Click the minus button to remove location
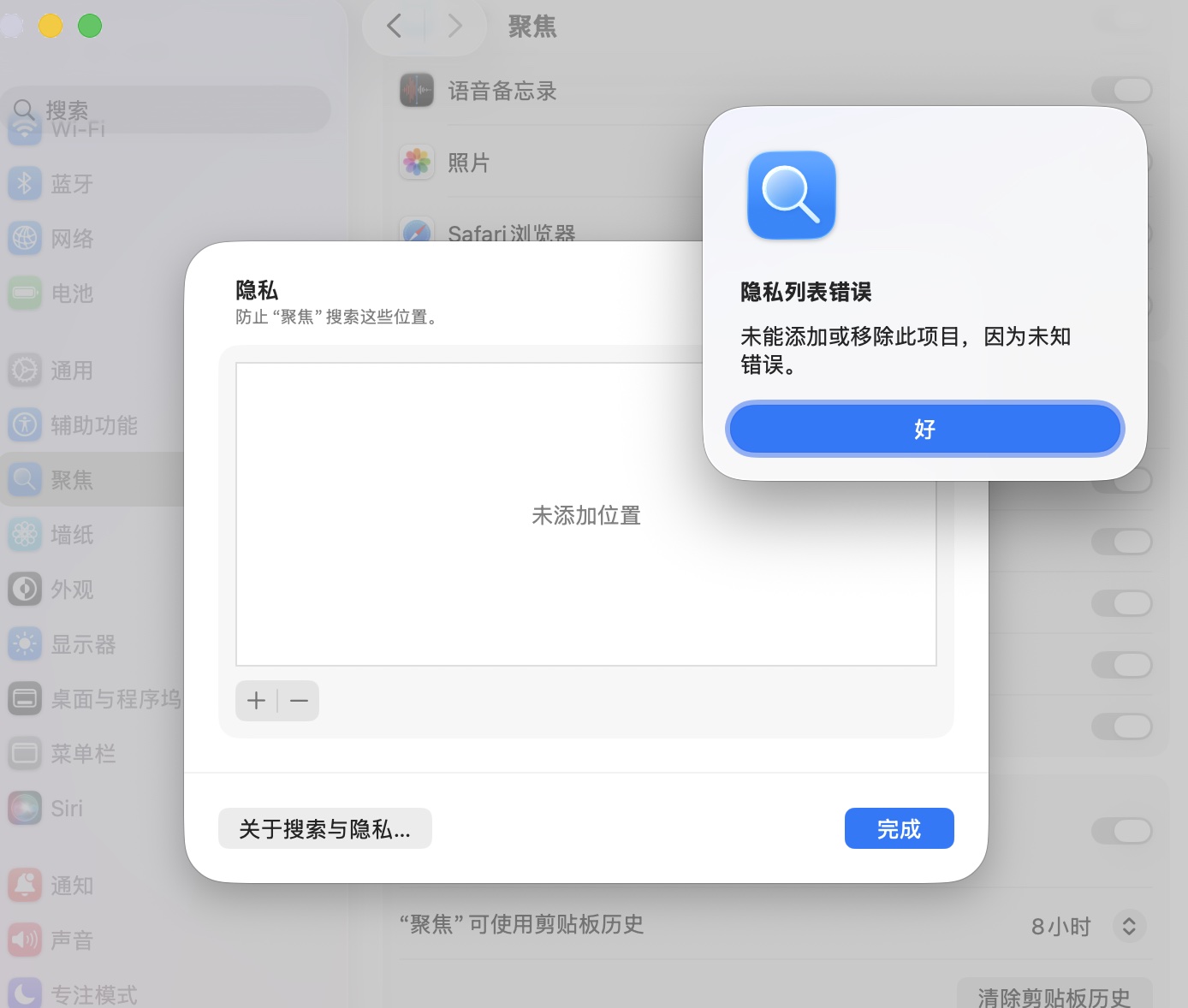 click(299, 701)
